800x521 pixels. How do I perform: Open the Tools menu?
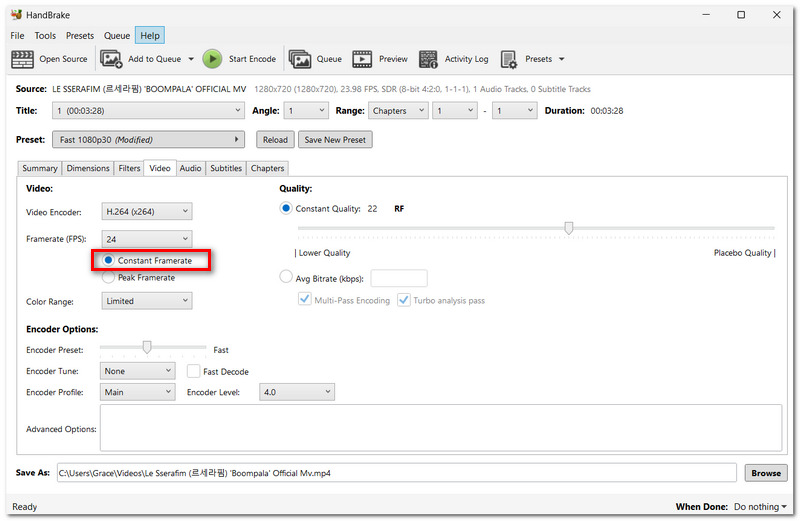click(x=45, y=36)
